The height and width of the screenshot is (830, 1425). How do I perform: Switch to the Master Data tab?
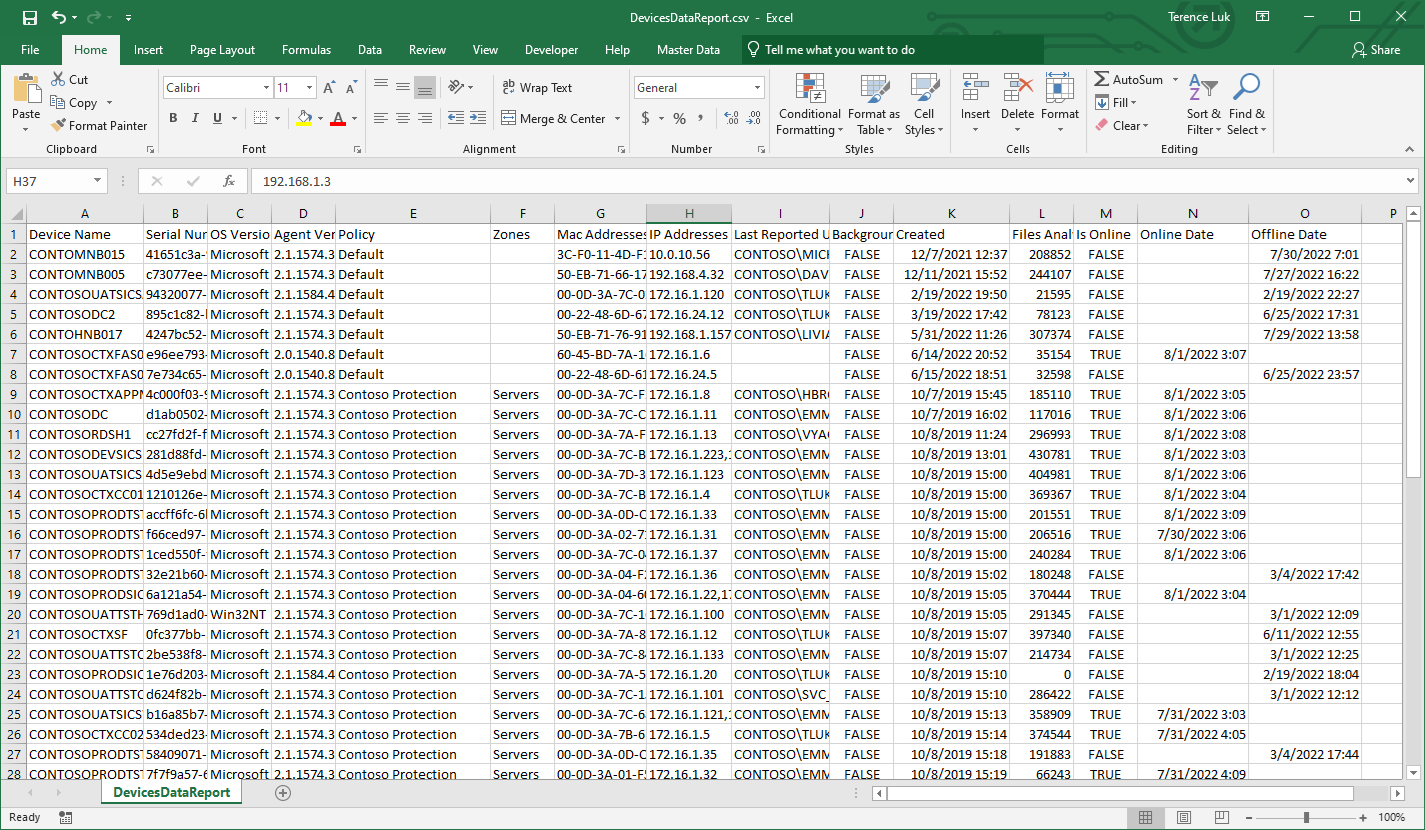[x=688, y=50]
